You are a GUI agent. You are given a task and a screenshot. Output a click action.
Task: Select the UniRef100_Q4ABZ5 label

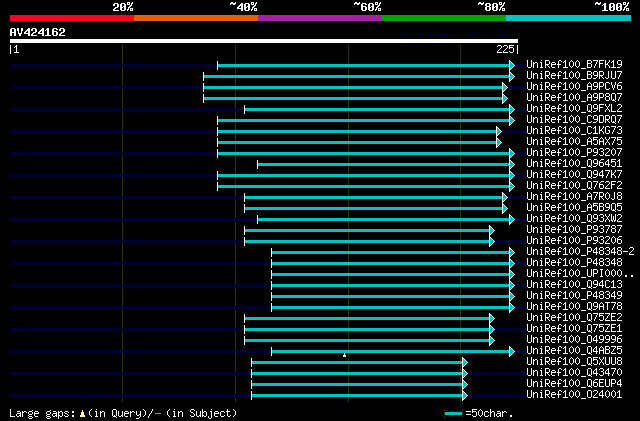[574, 351]
